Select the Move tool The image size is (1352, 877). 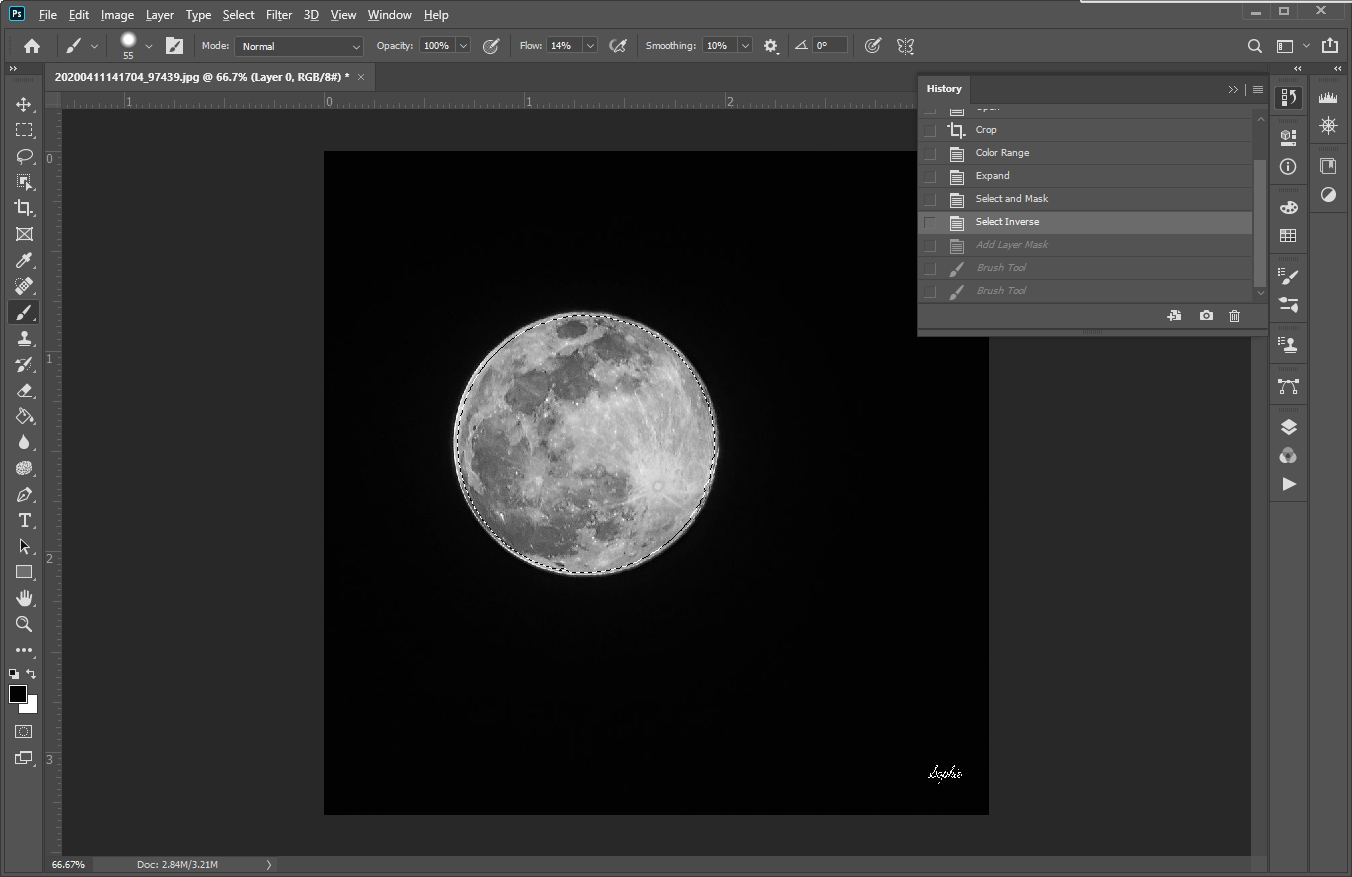(x=24, y=104)
